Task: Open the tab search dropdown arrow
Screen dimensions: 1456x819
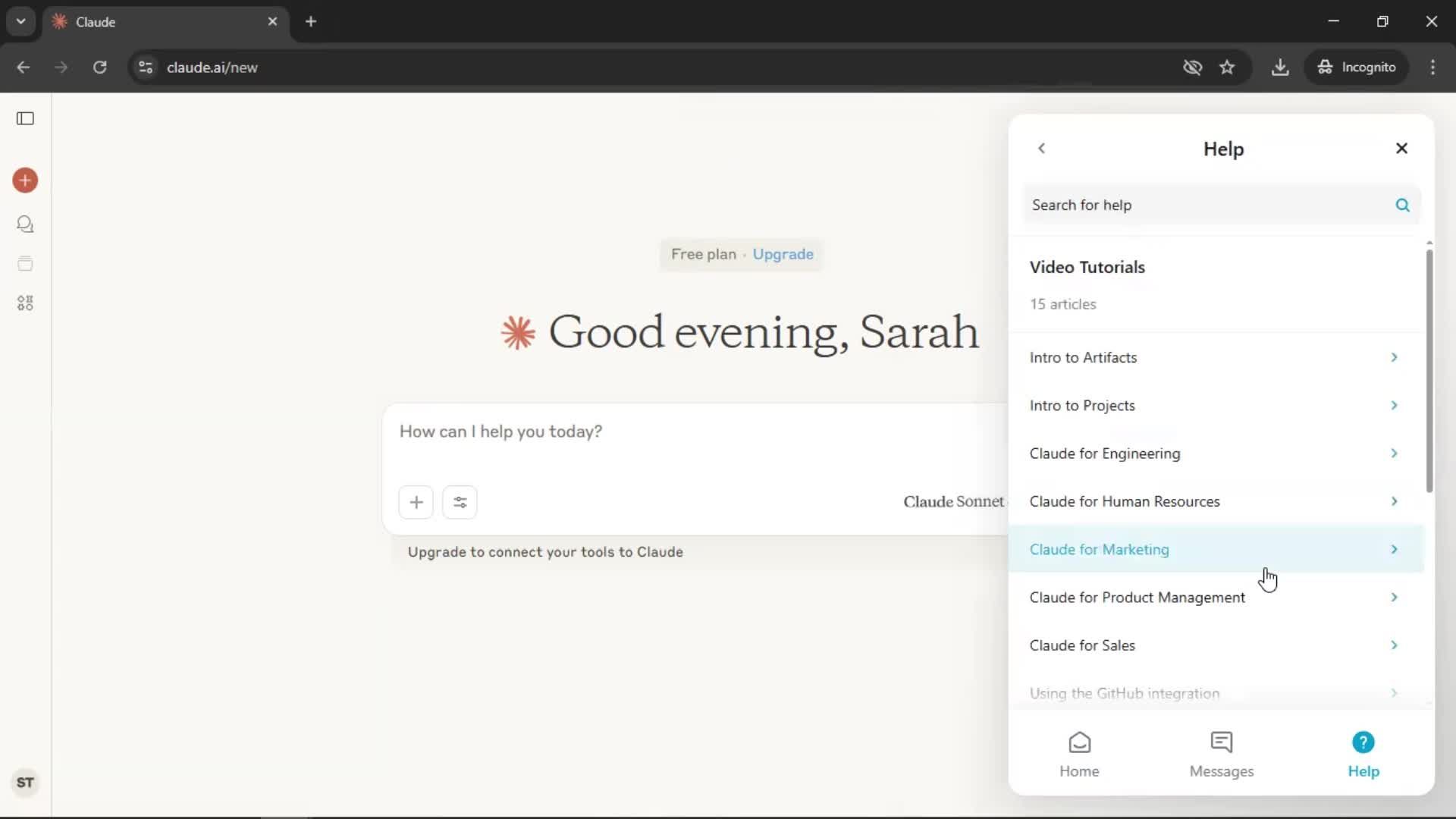Action: 21,21
